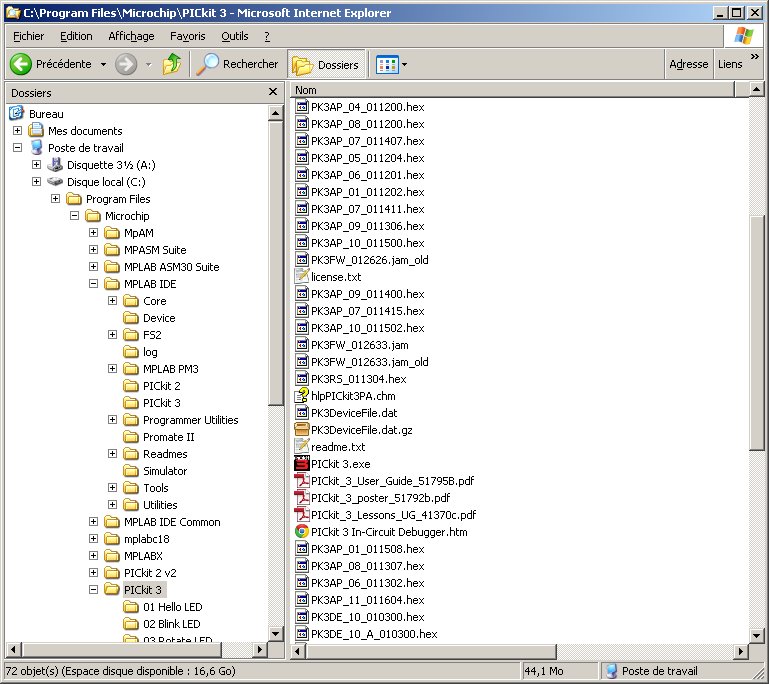The image size is (769, 684).
Task: Select the PK3RS_011304.hex file icon
Action: click(302, 379)
